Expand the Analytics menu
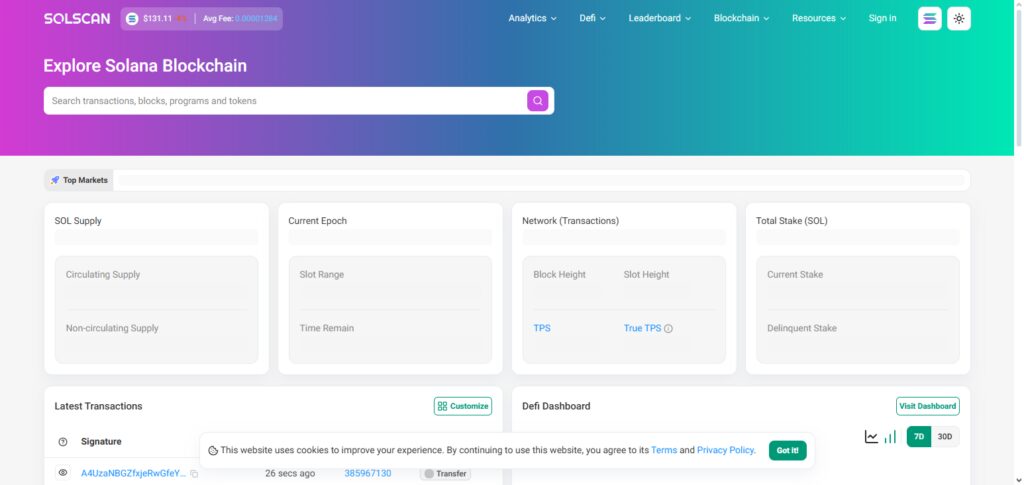This screenshot has height=485, width=1024. [532, 18]
